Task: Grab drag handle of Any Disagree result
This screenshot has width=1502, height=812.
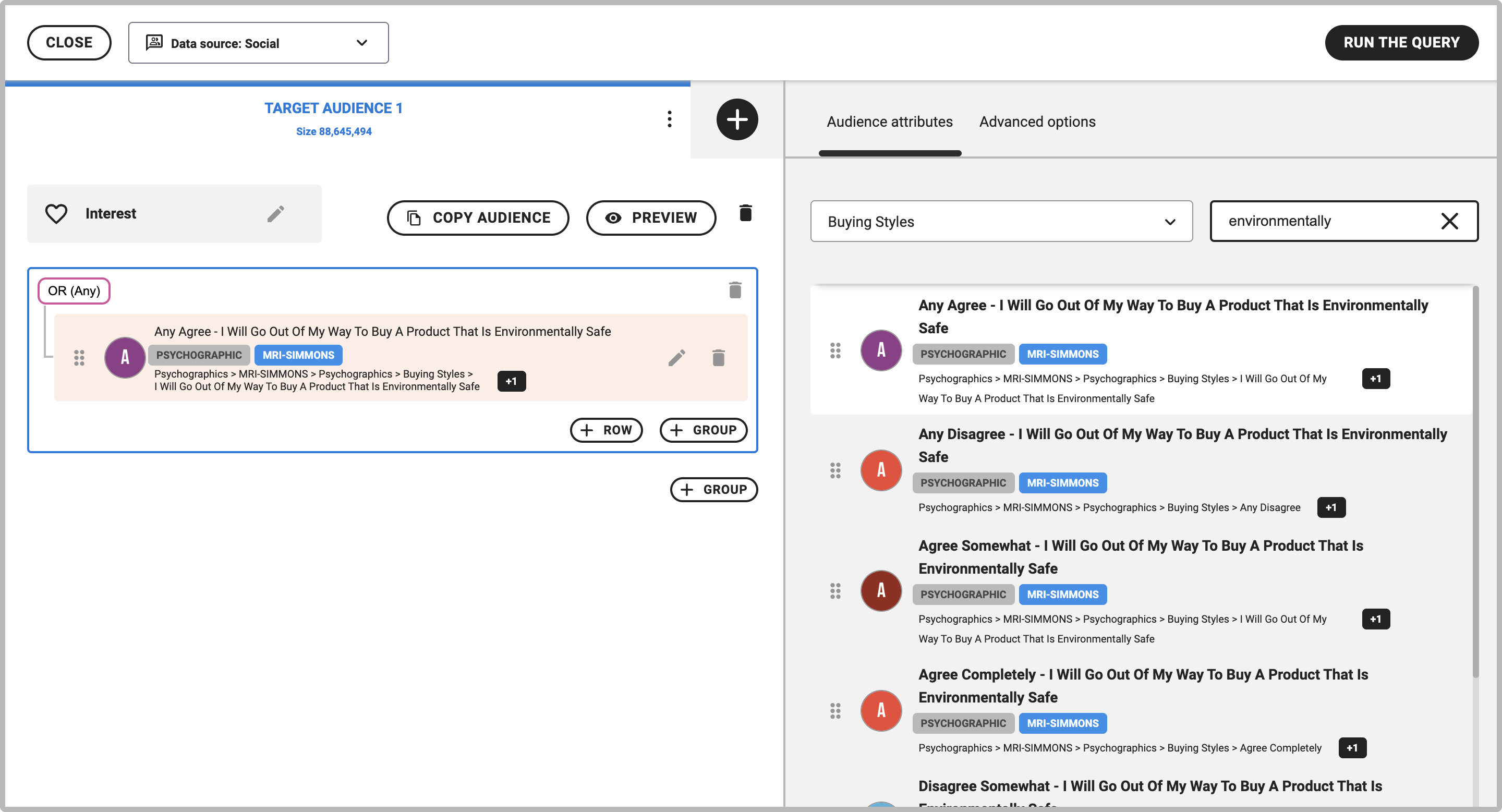Action: (x=835, y=470)
